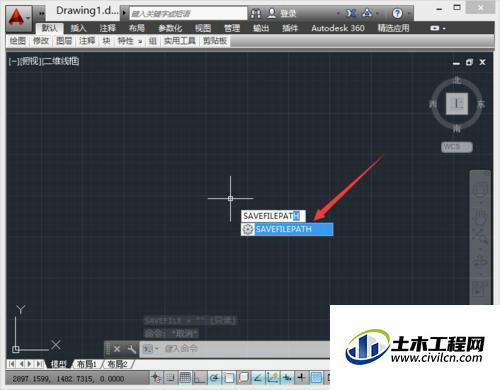The height and width of the screenshot is (390, 500).
Task: Expand the Quick Access toolbar arrows
Action: 41,14
